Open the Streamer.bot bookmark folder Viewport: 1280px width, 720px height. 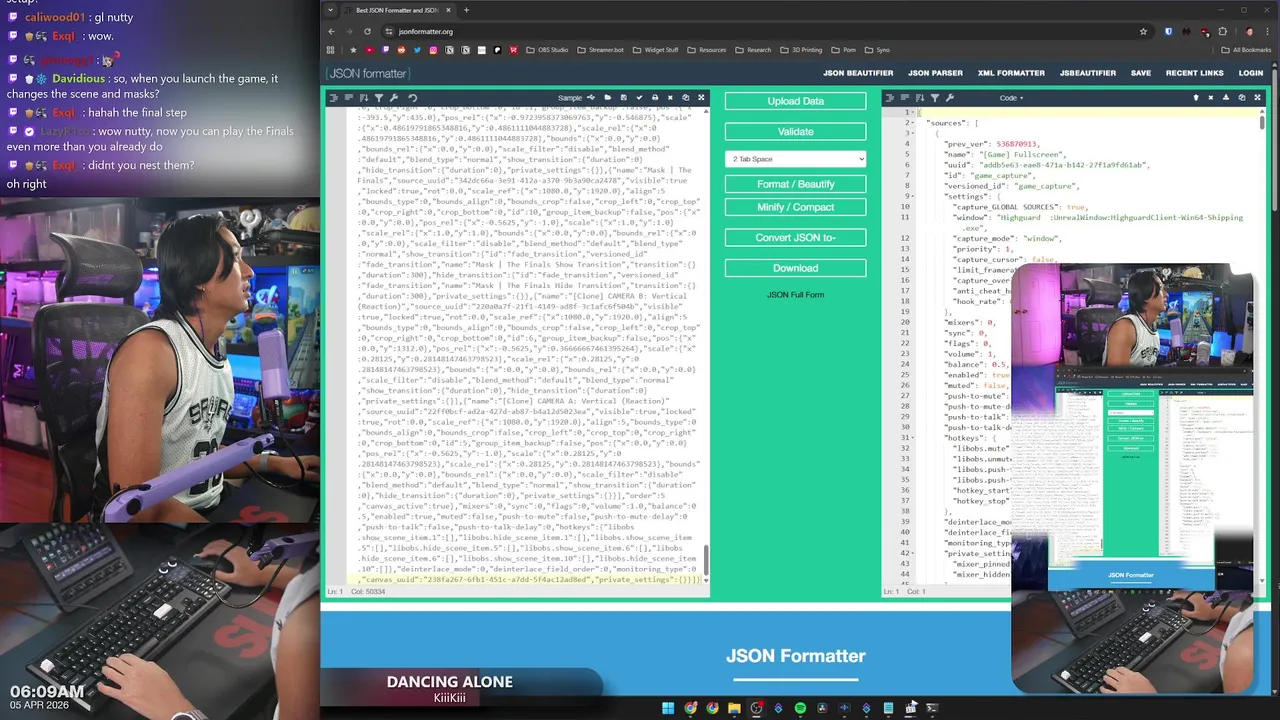point(600,50)
